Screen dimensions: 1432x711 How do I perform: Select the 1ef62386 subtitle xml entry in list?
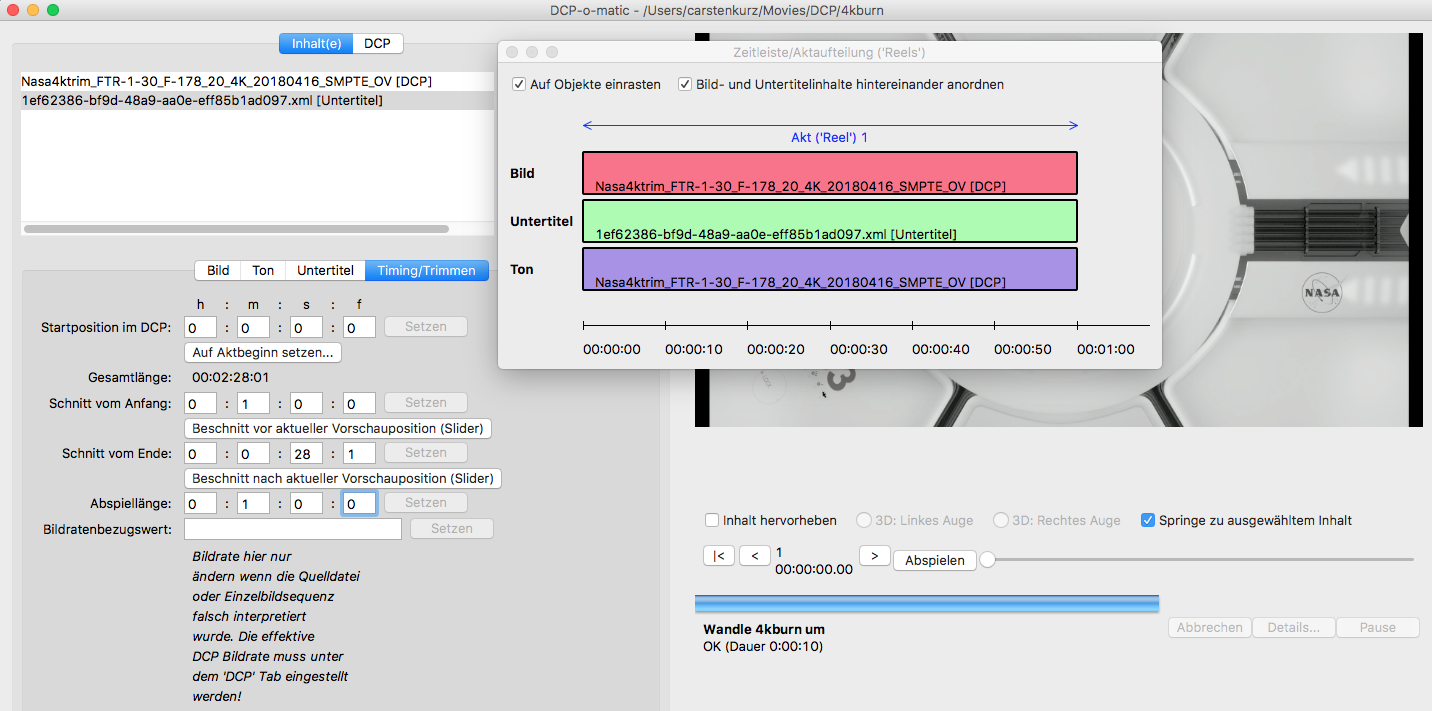point(257,100)
